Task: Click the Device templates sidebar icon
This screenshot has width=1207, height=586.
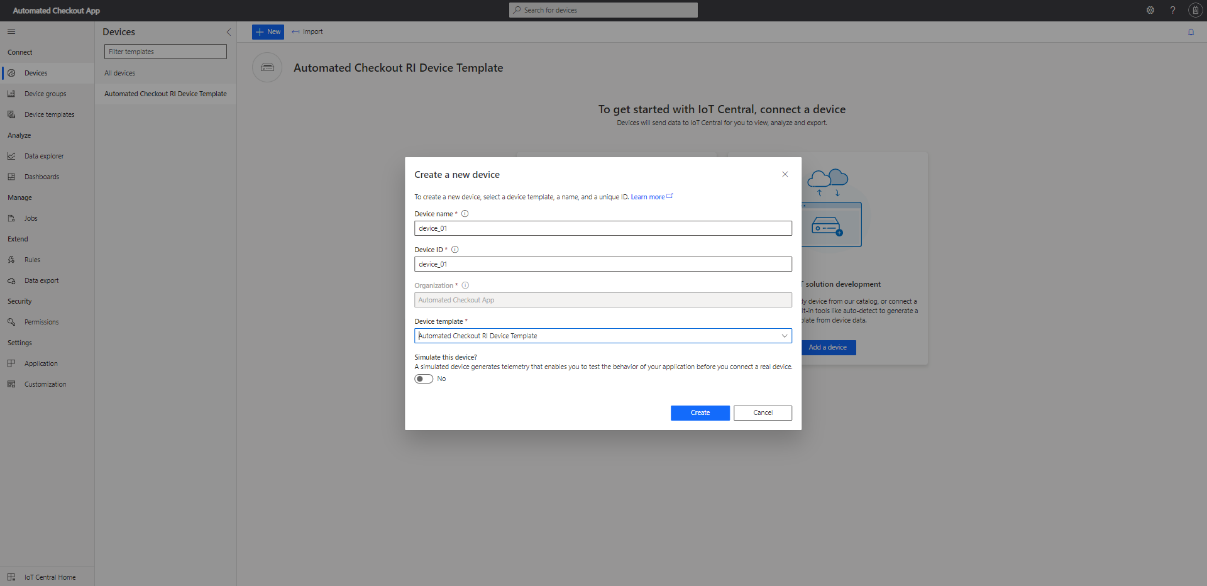Action: pyautogui.click(x=12, y=114)
